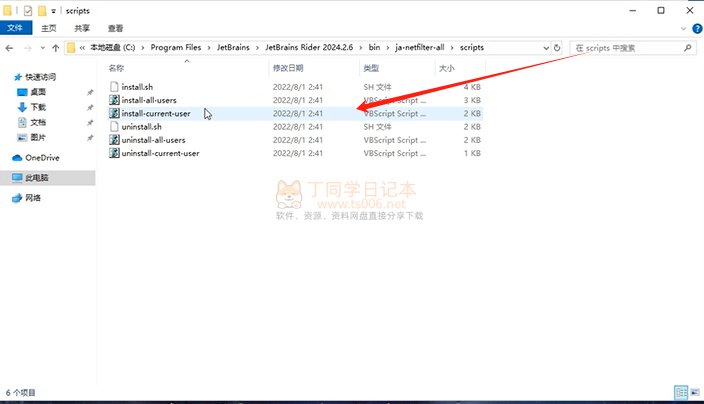Collapse the ribbon with chevron

683,28
